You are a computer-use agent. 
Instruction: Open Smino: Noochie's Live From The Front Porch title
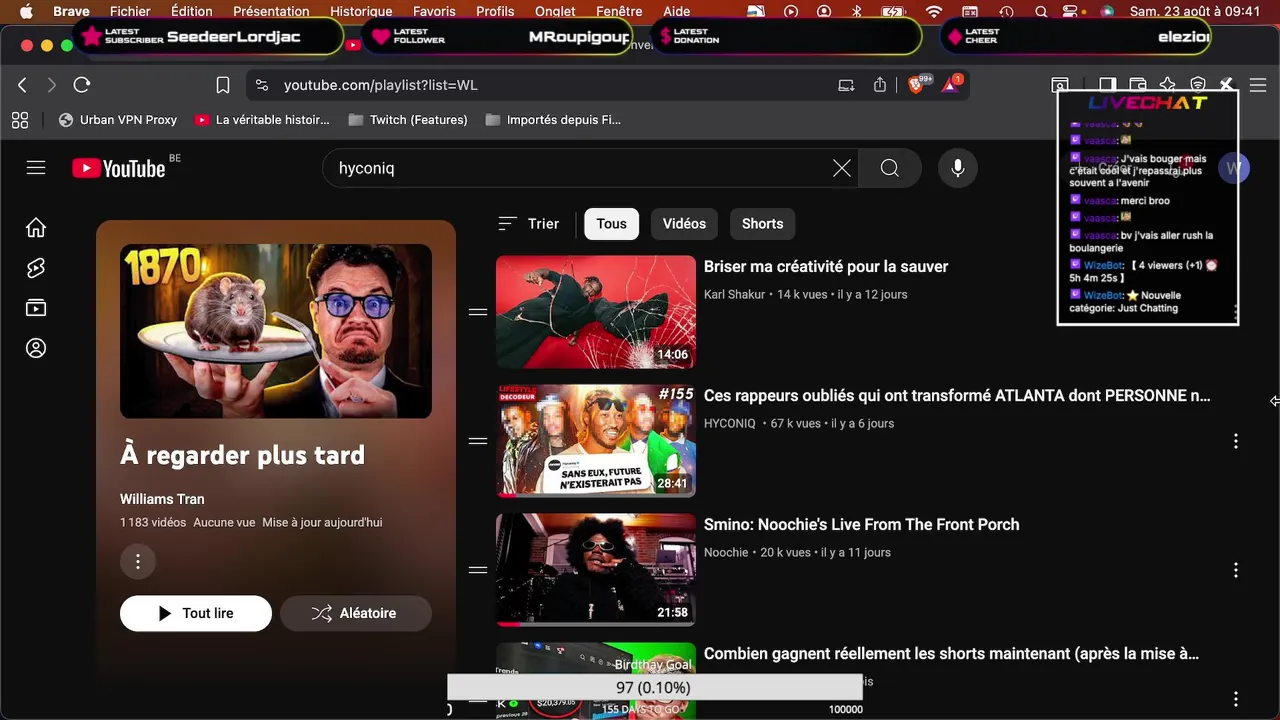tap(862, 525)
